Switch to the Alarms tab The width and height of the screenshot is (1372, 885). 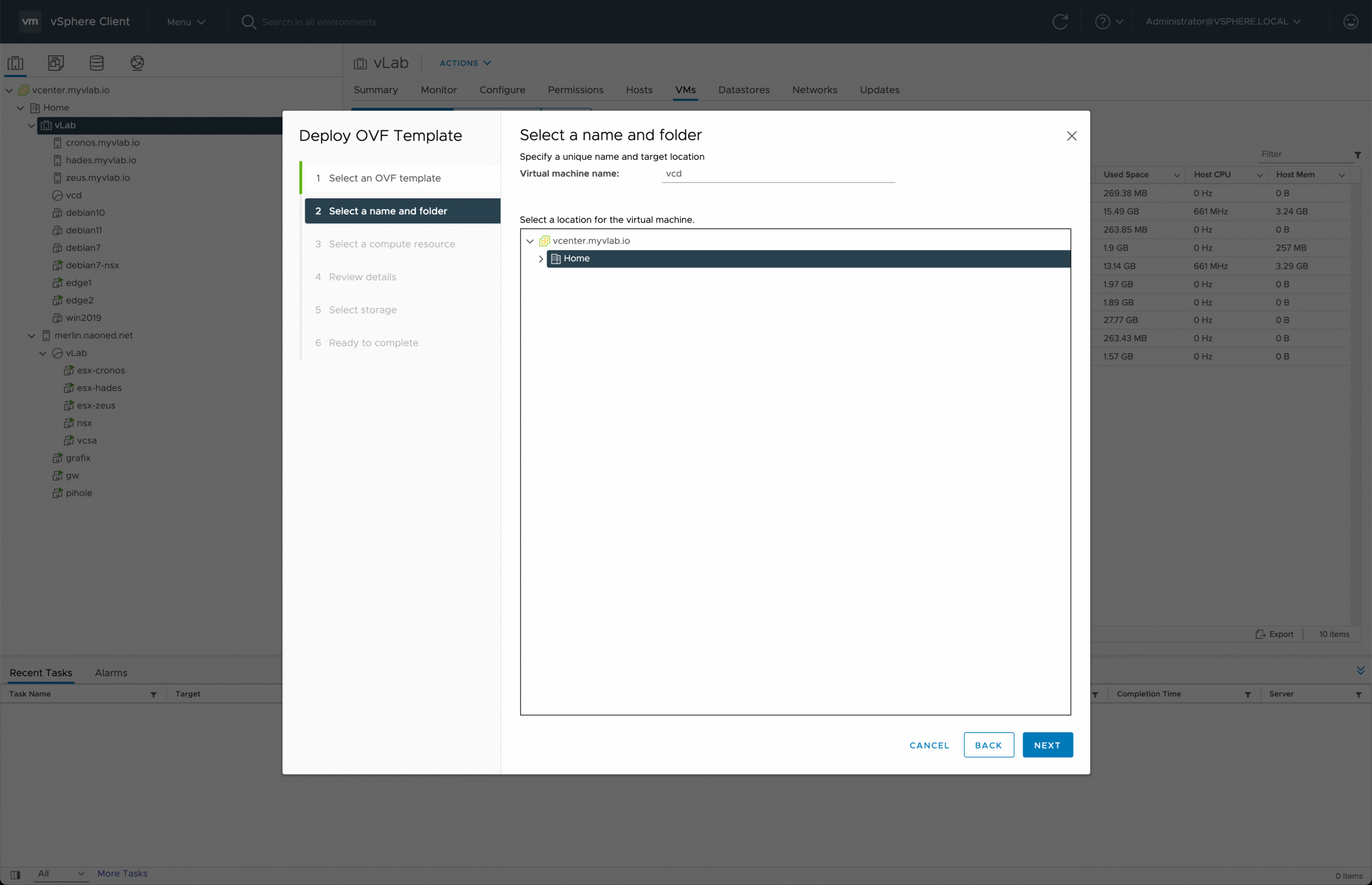pos(111,672)
